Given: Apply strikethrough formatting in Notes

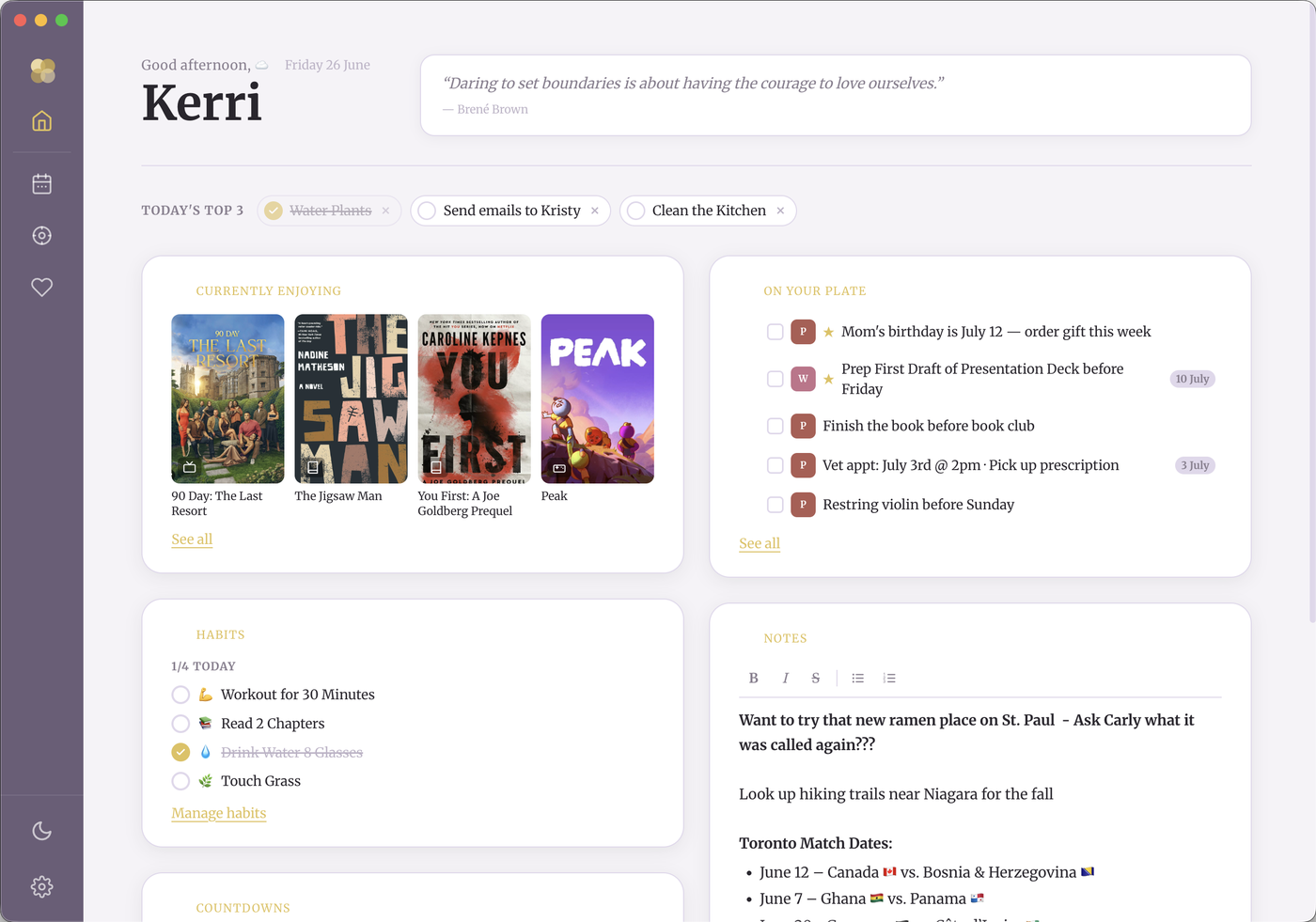Looking at the screenshot, I should [816, 678].
